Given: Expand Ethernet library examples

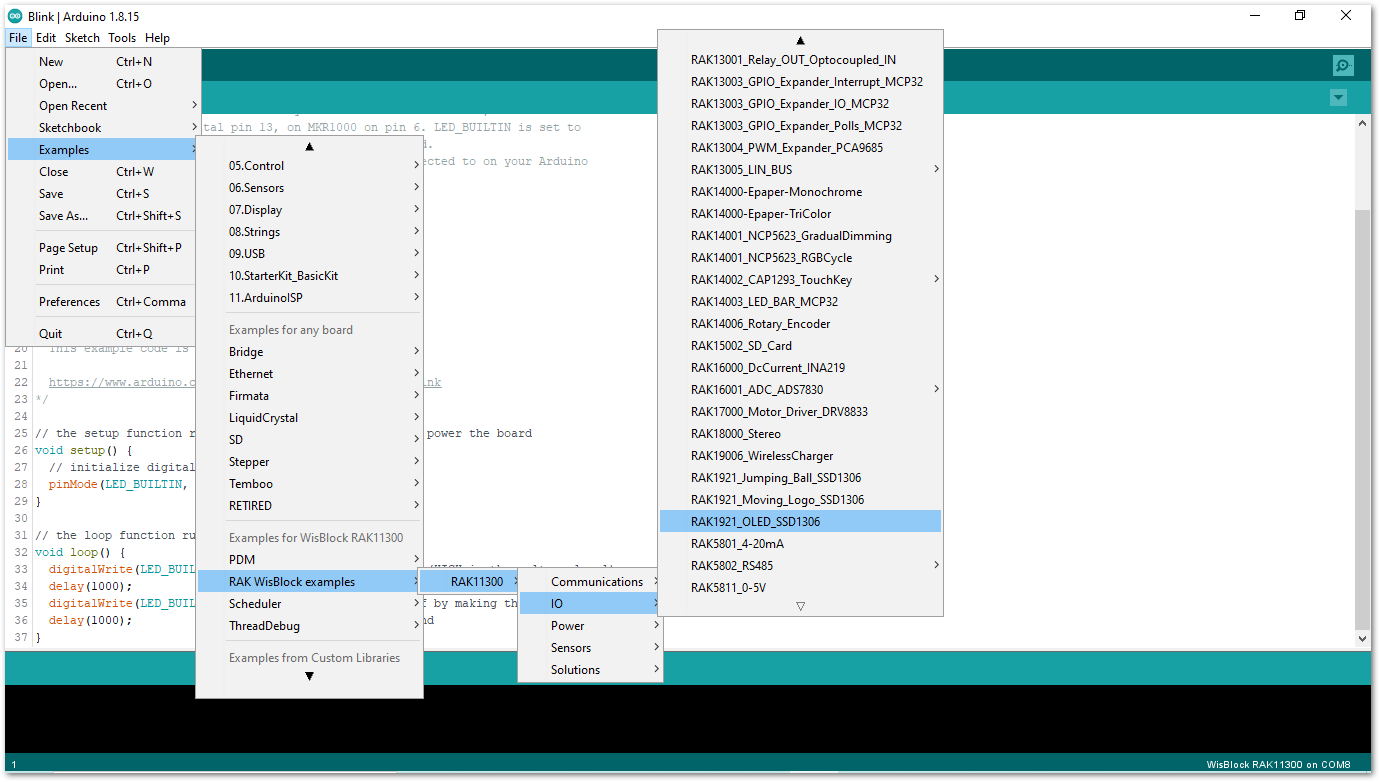Looking at the screenshot, I should pos(310,374).
